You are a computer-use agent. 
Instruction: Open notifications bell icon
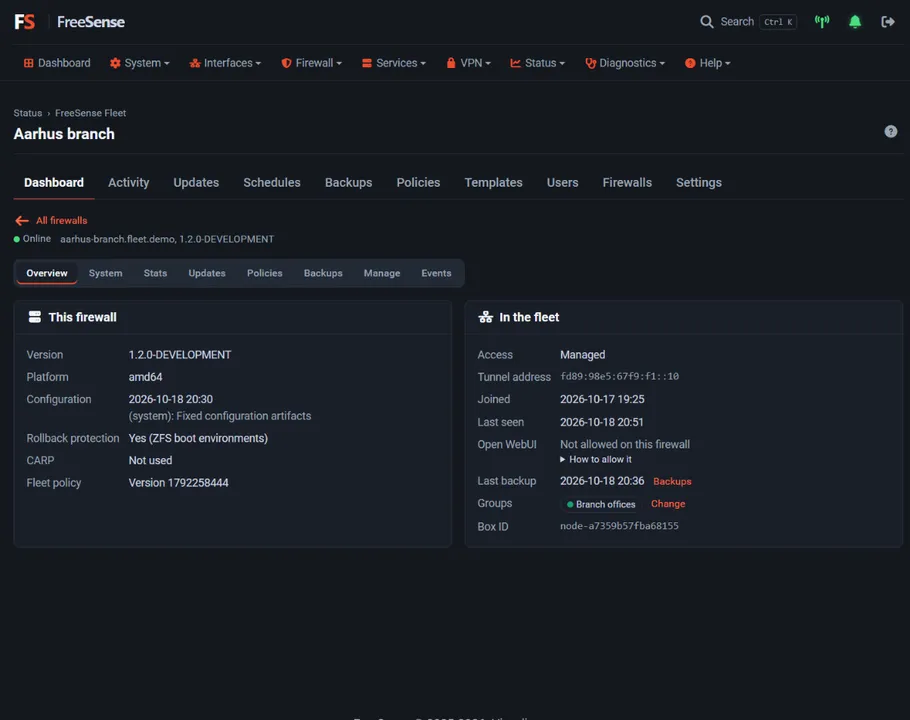[x=855, y=22]
